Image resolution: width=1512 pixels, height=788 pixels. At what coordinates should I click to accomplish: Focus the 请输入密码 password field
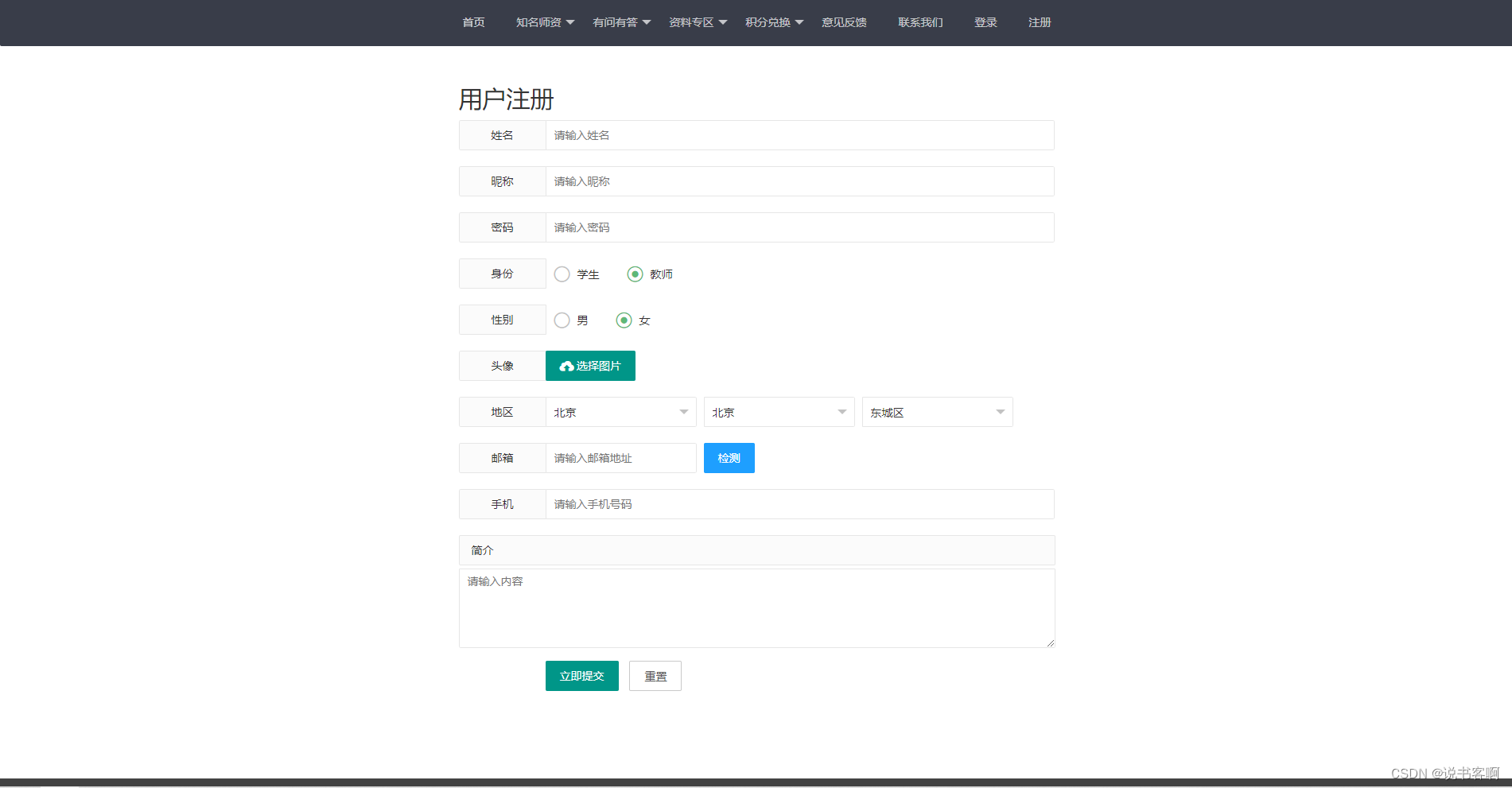pyautogui.click(x=800, y=227)
